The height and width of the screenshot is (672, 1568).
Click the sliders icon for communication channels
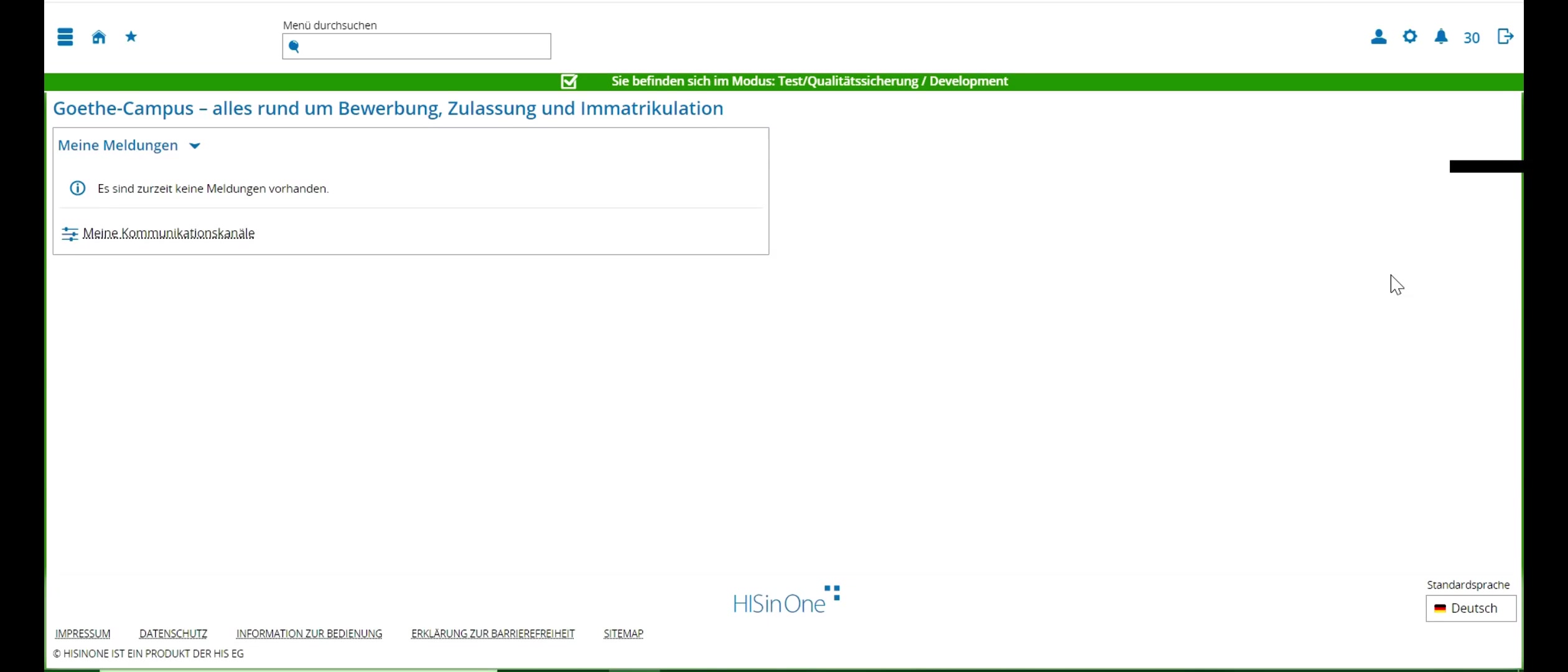70,234
